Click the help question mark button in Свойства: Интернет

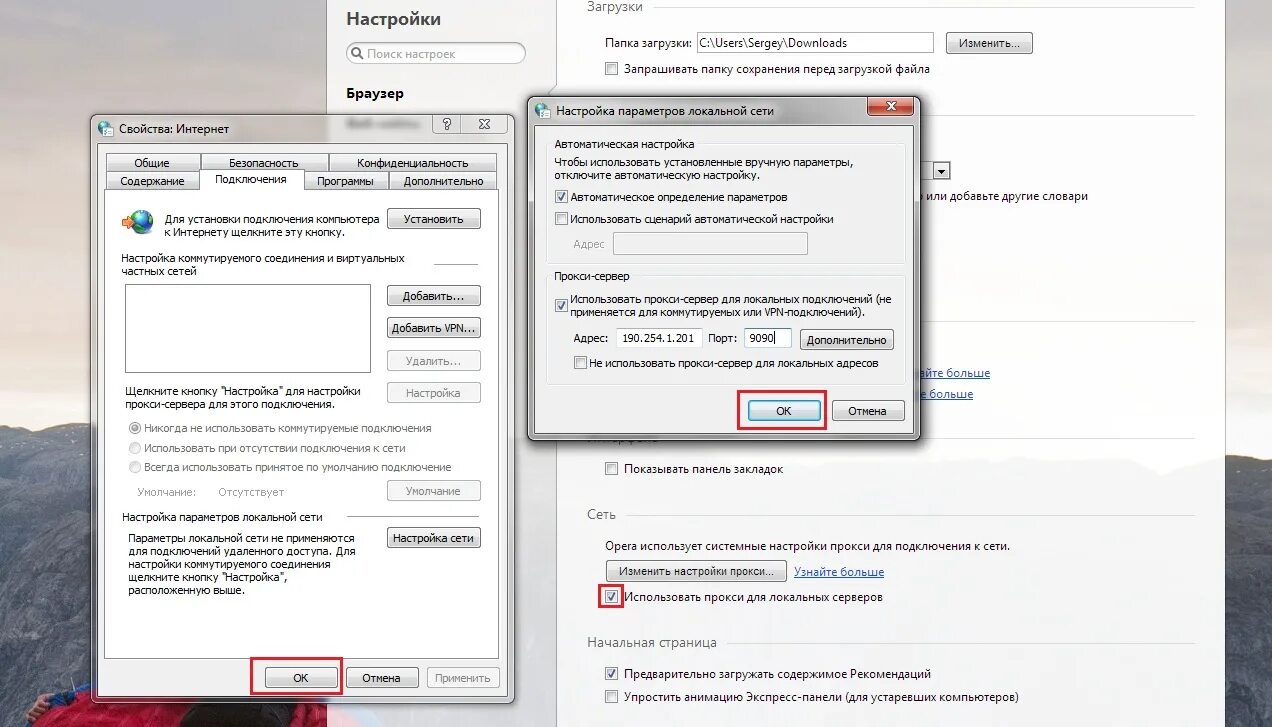[x=446, y=124]
